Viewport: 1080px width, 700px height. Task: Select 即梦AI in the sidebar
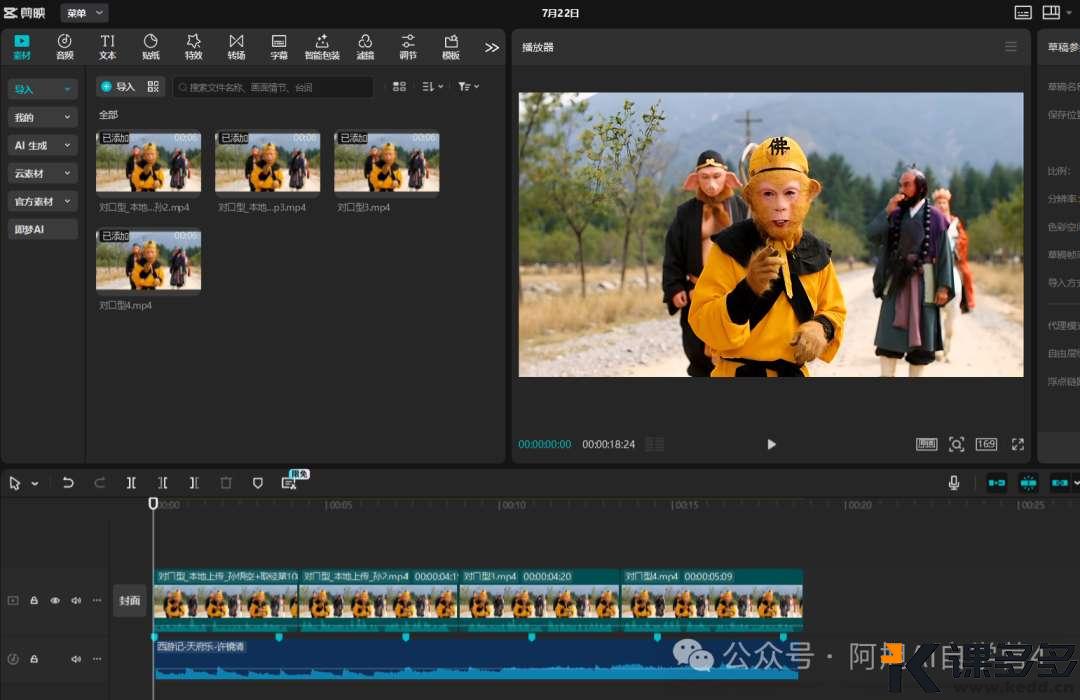click(42, 229)
